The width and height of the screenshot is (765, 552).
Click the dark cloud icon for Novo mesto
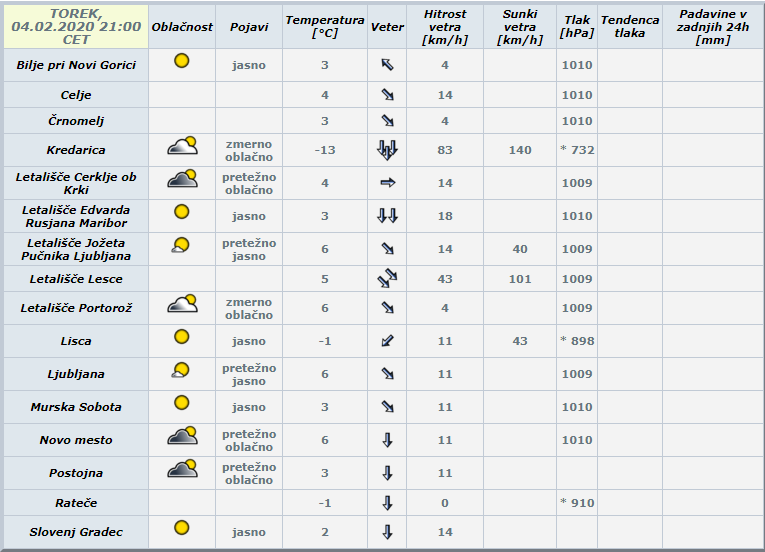coord(182,435)
